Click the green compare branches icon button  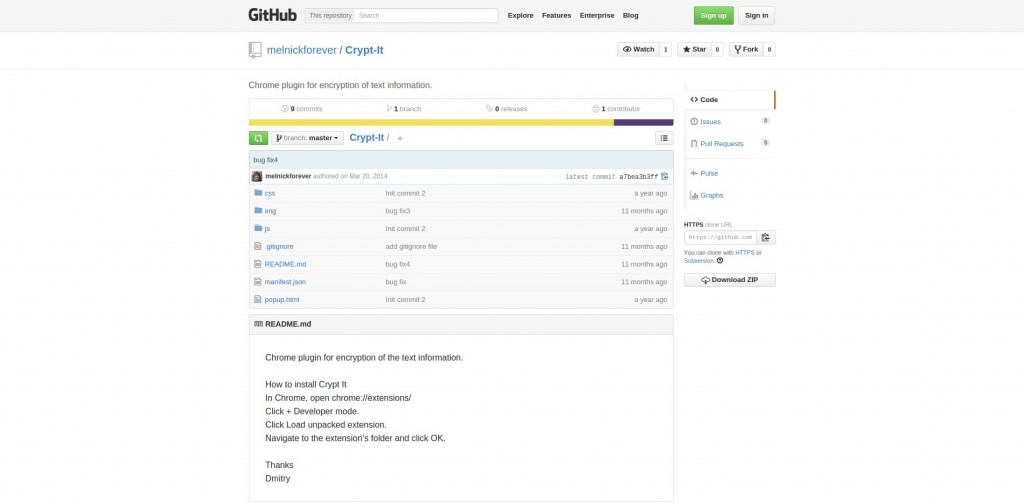click(x=258, y=138)
